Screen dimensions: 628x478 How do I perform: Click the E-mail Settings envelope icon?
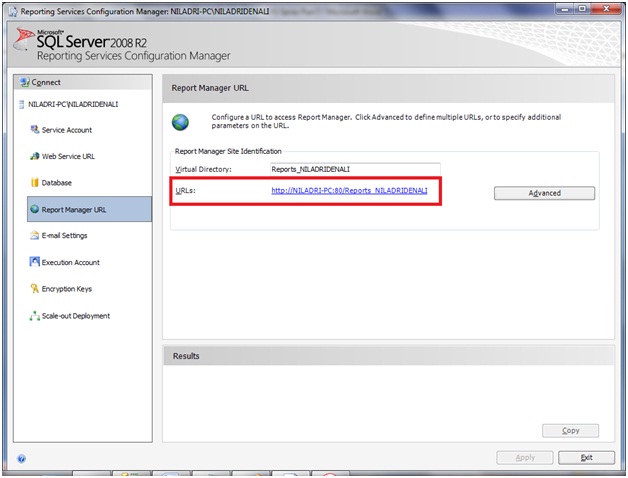(x=35, y=235)
